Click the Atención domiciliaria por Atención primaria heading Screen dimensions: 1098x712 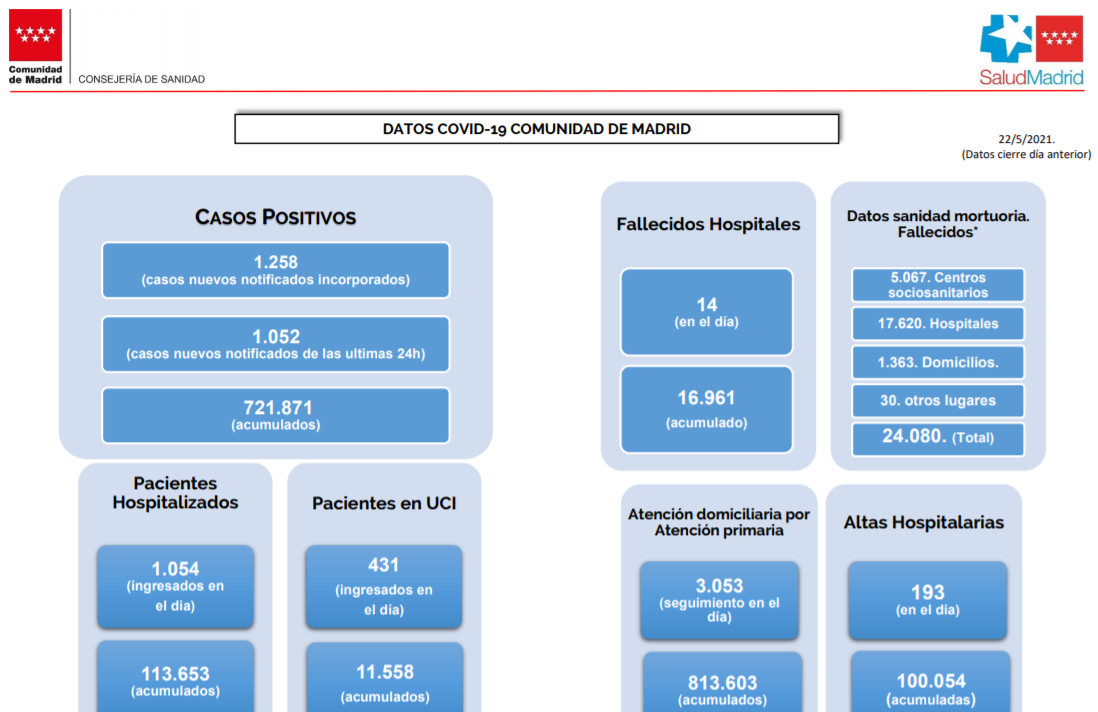(x=718, y=522)
